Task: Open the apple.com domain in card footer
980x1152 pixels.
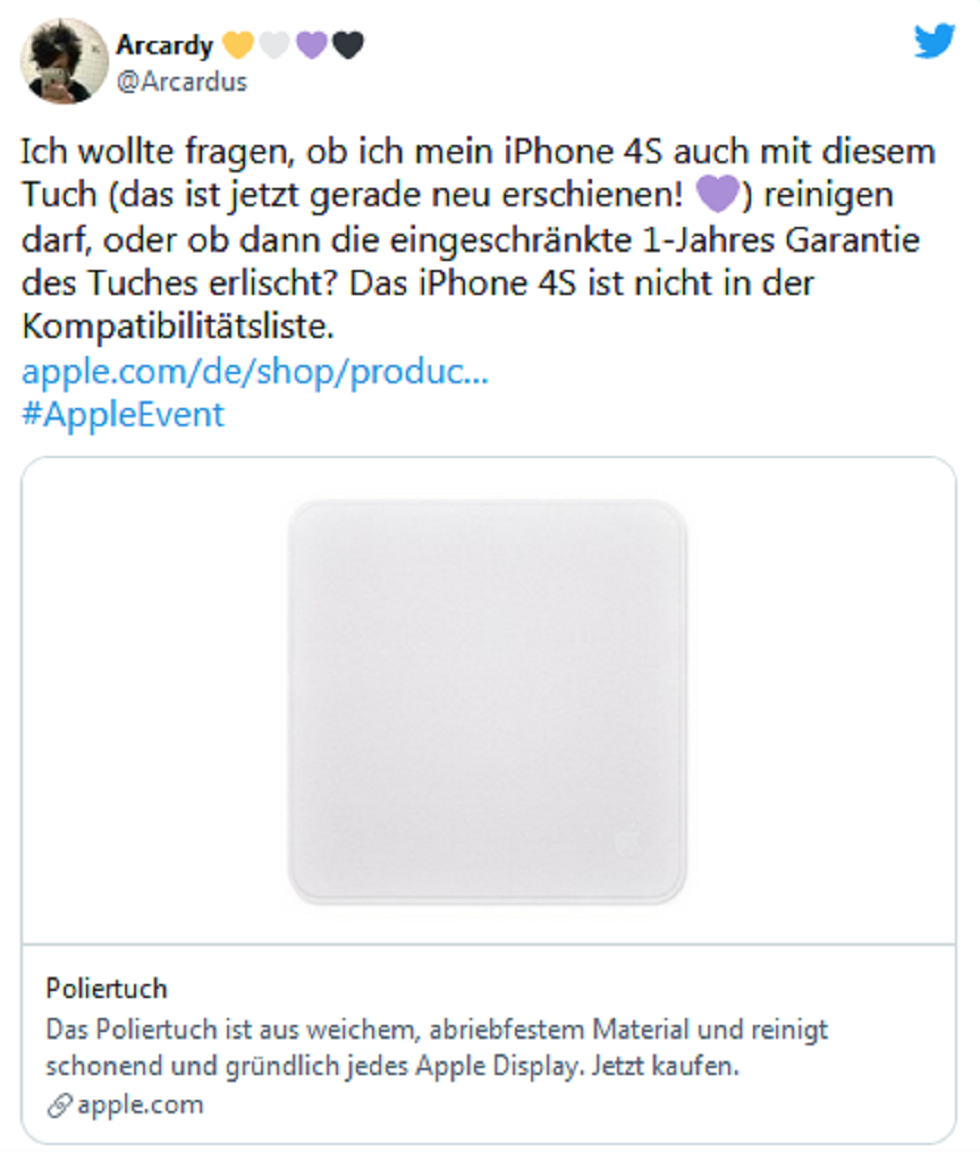Action: click(x=140, y=1104)
